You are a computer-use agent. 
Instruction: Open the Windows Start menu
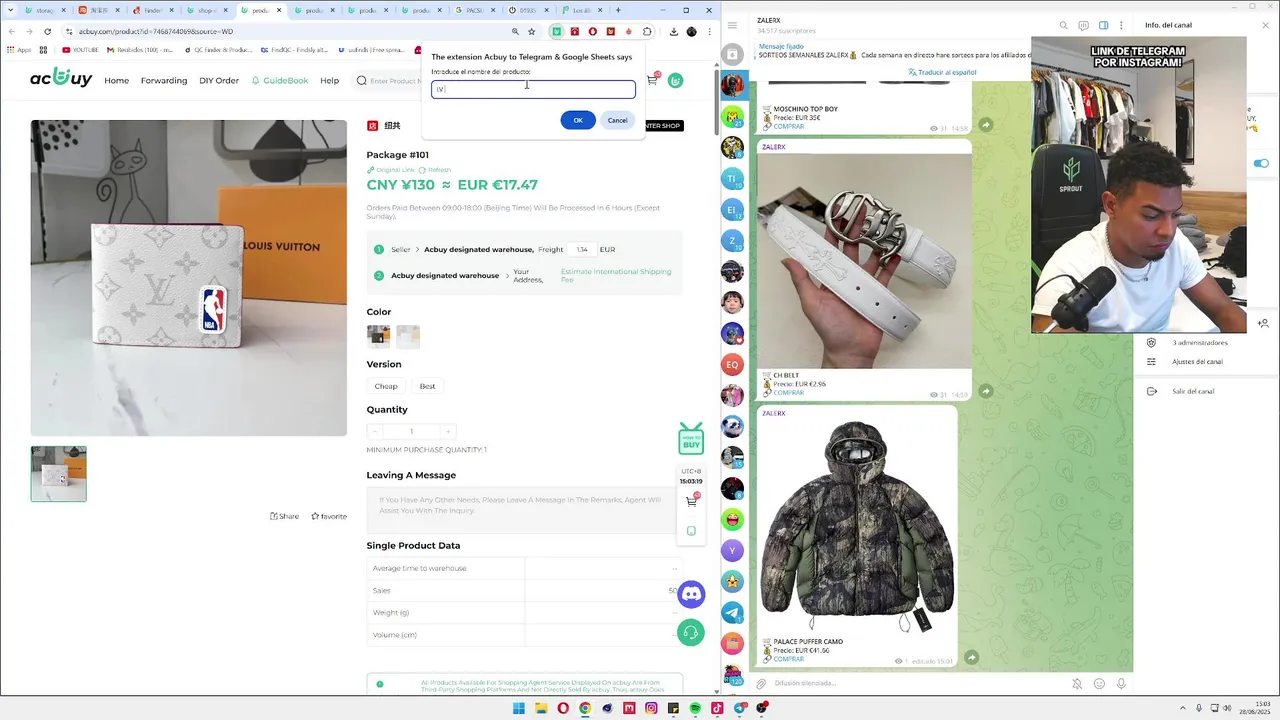pos(519,708)
